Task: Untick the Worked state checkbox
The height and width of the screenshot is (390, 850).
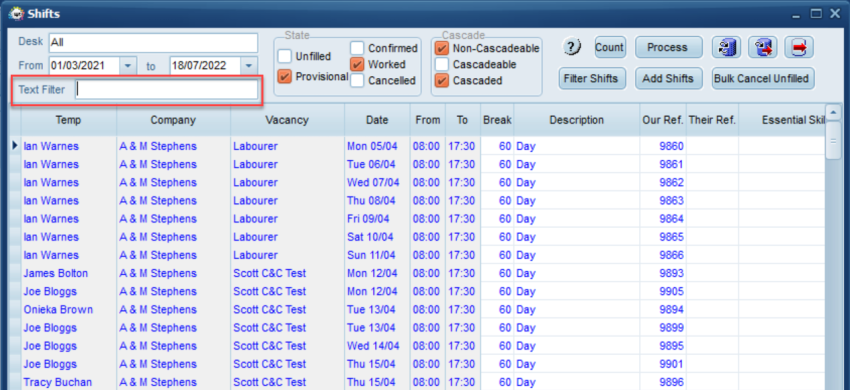Action: point(357,65)
